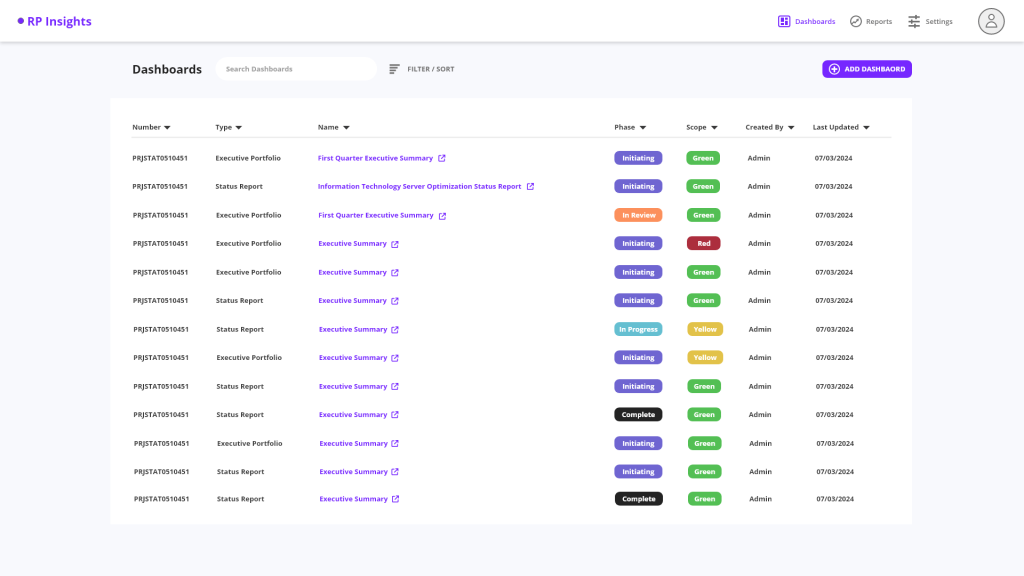The width and height of the screenshot is (1024, 576).
Task: Open the Filter / Sort icon
Action: tap(394, 69)
